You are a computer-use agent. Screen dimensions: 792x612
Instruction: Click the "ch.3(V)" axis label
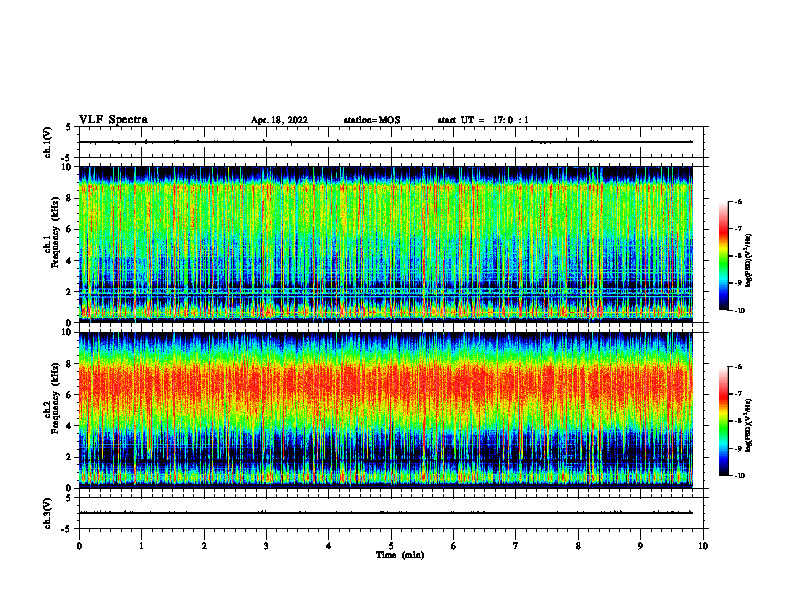tap(48, 513)
